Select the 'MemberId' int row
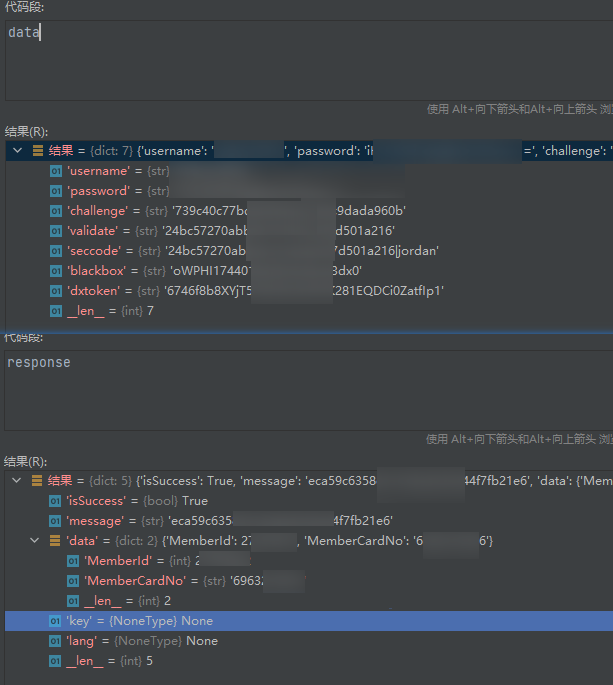613x685 pixels. tap(309, 560)
